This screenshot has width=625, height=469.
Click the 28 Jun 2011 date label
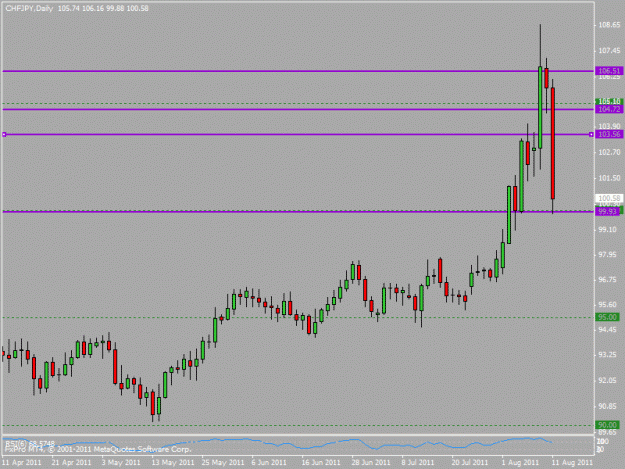tap(371, 462)
